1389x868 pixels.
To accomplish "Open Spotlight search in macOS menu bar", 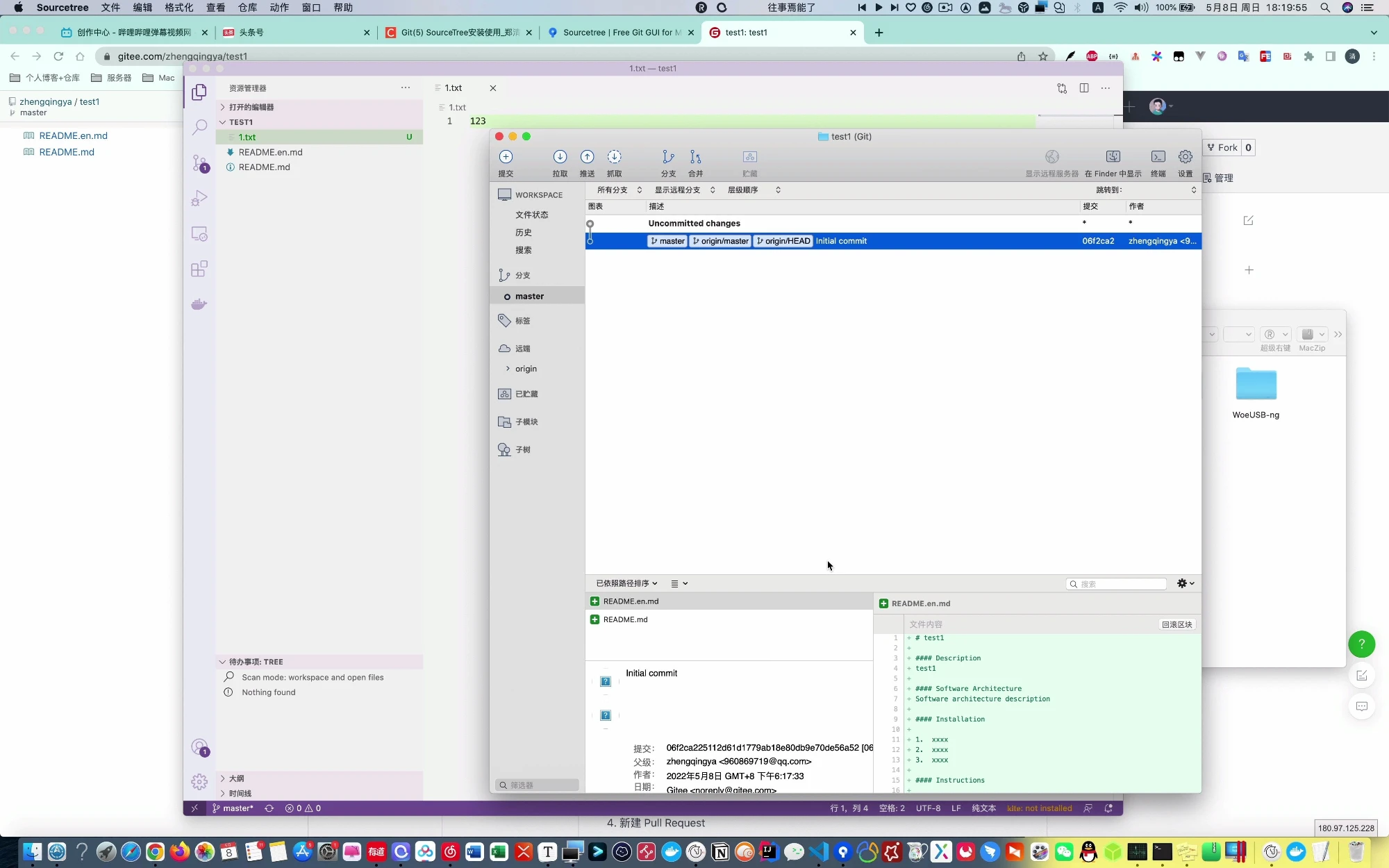I will pos(1325,8).
